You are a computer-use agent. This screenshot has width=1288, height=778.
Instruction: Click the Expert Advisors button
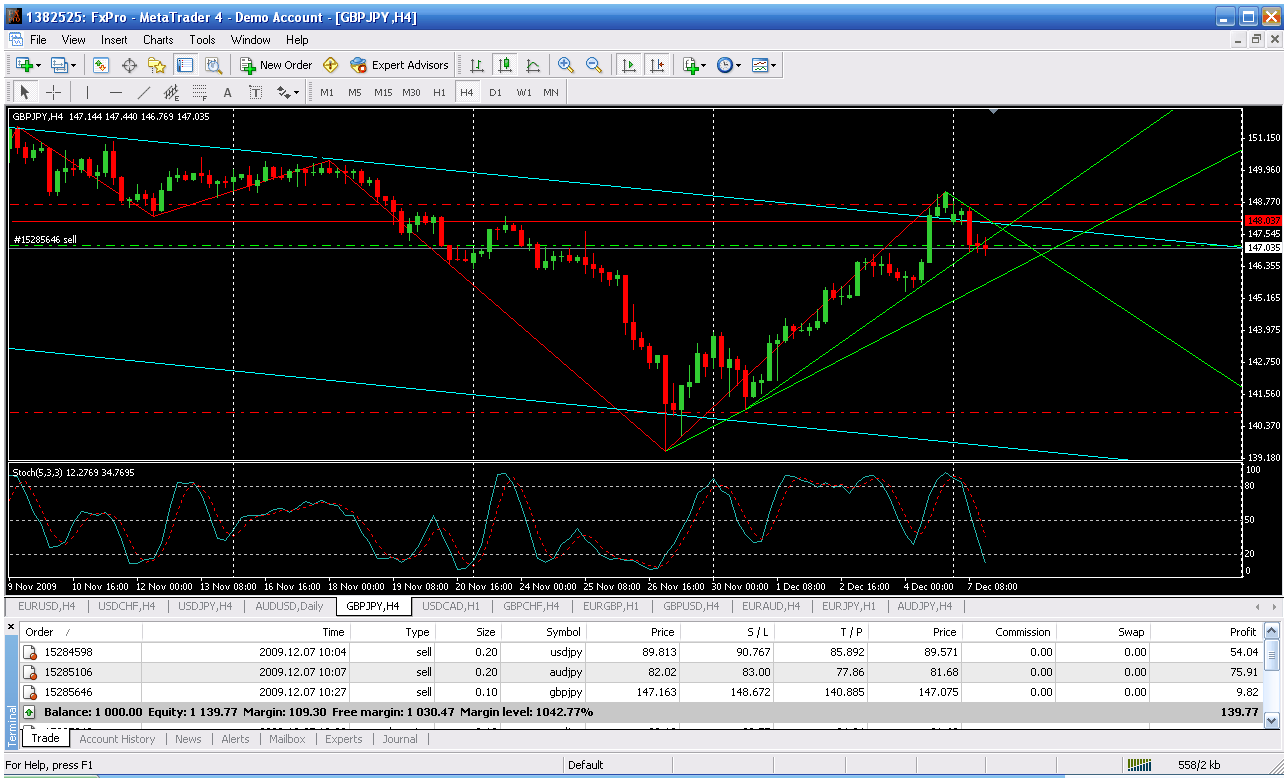coord(400,65)
